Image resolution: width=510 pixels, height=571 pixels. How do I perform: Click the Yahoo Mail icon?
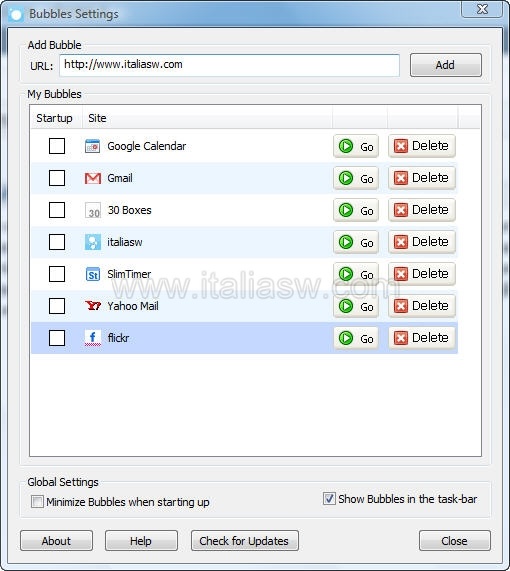[x=93, y=306]
